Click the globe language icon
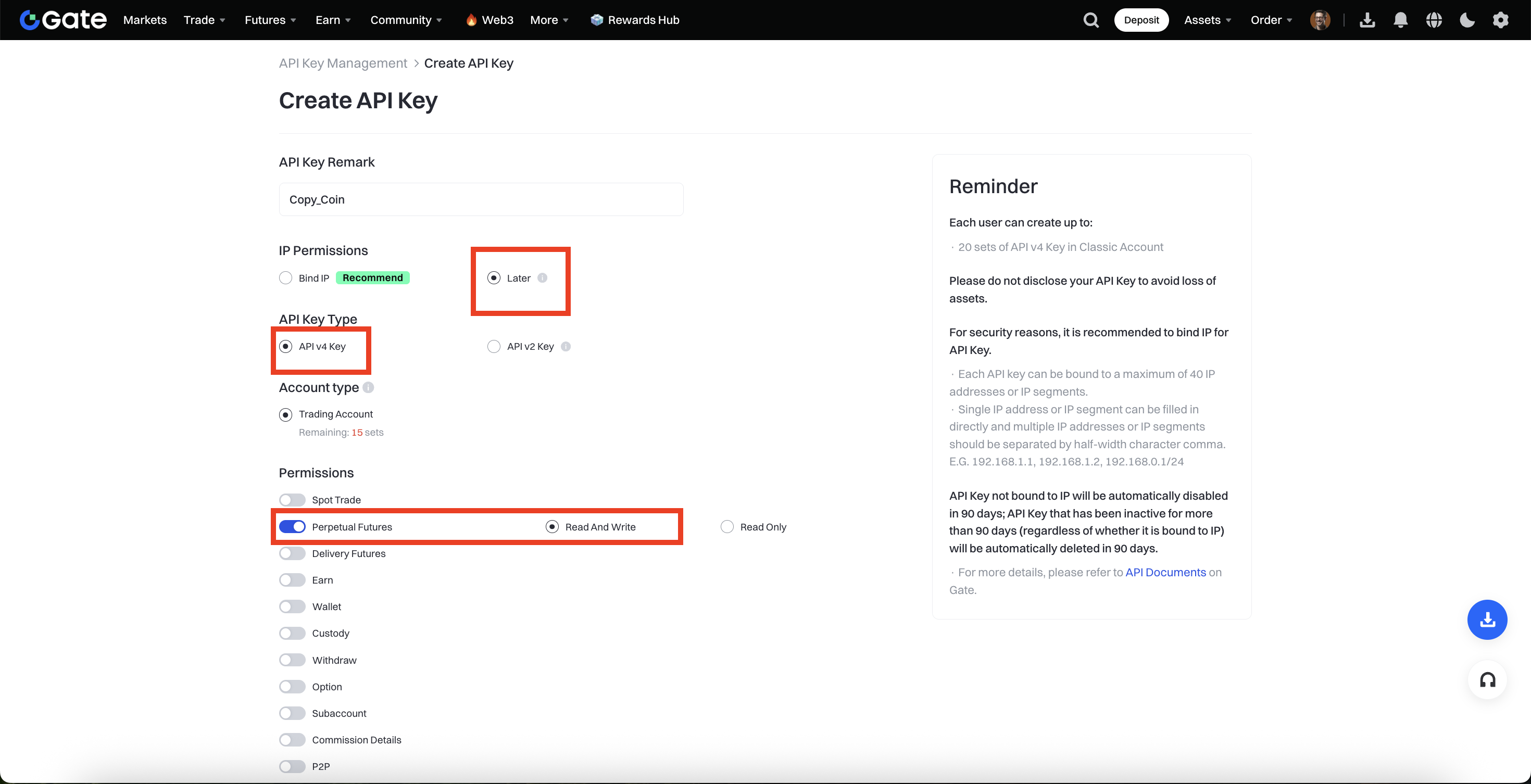Screen dimensions: 1531x784 [1434, 20]
